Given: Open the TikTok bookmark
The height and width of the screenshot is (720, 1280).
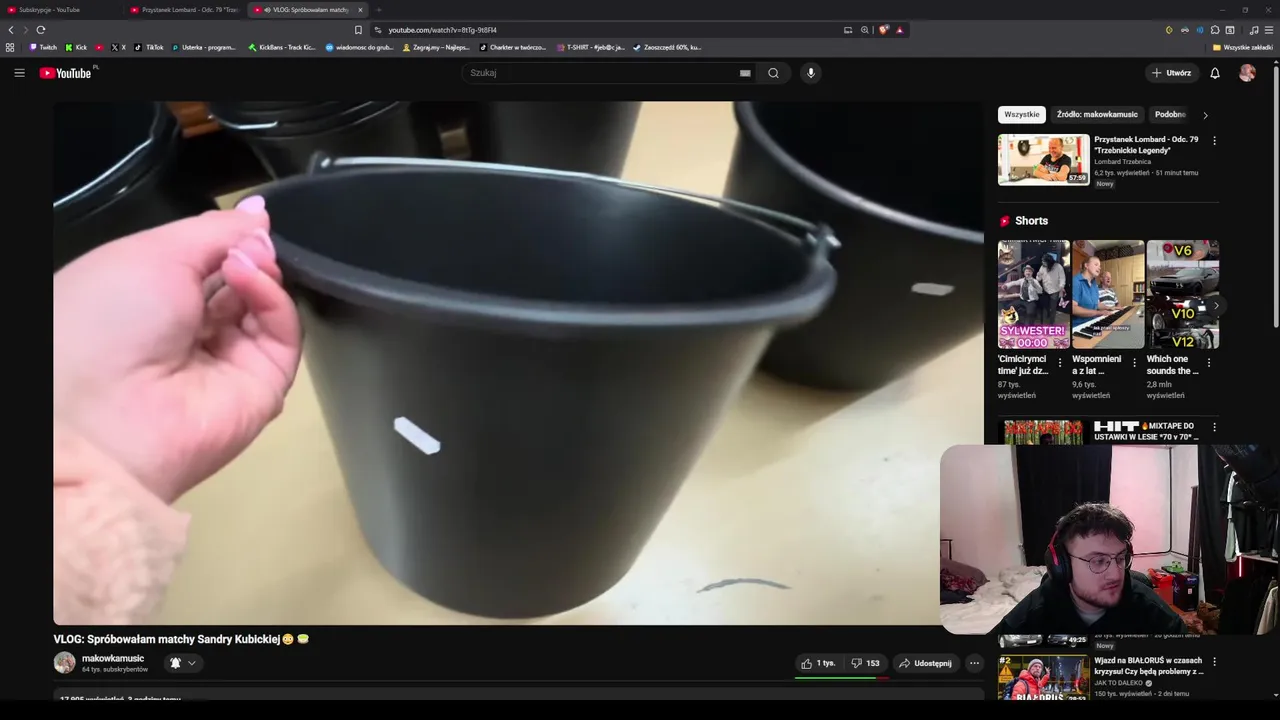Looking at the screenshot, I should click(149, 47).
